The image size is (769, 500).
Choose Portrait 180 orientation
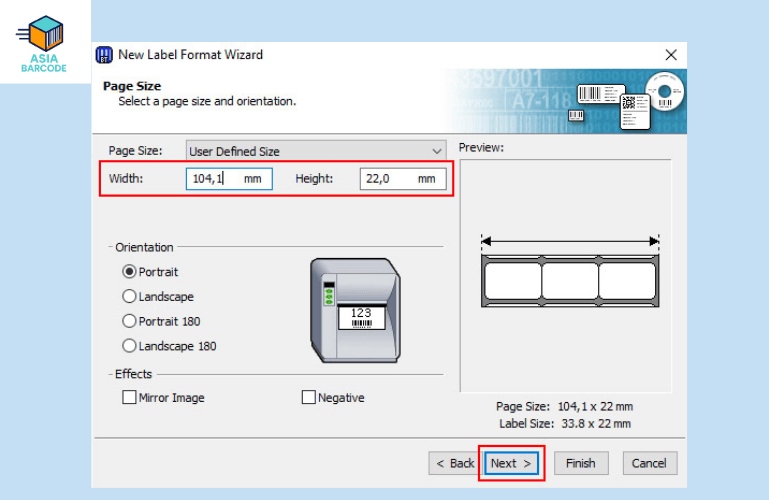(x=129, y=321)
